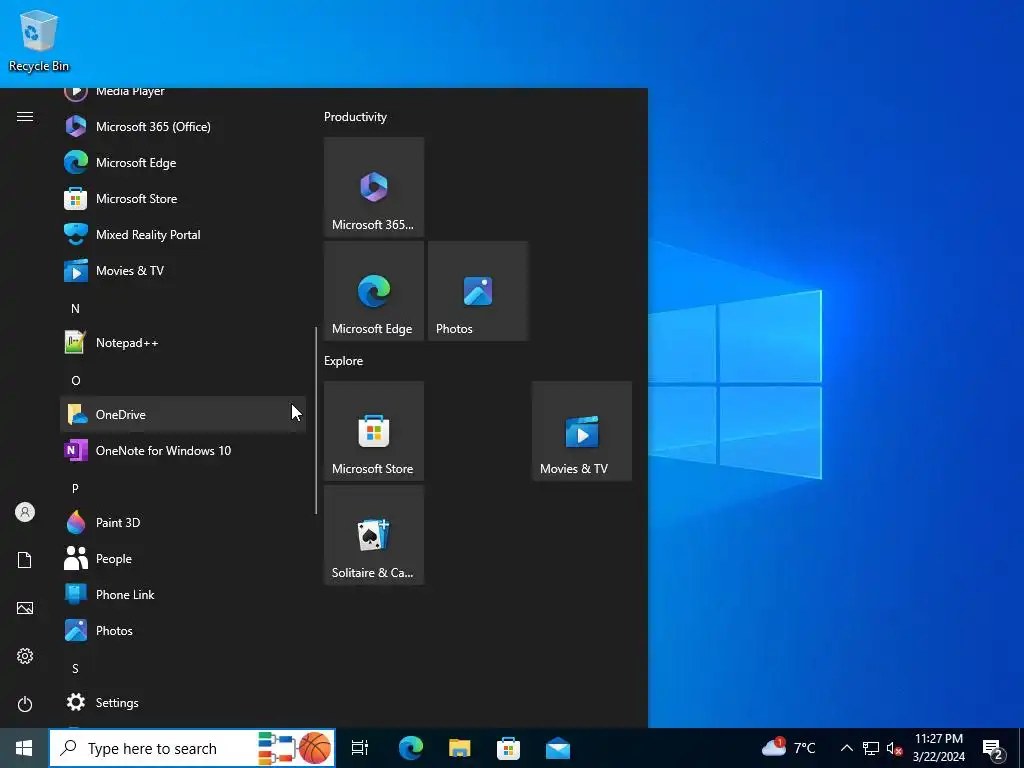Open Mixed Reality Portal app
1024x768 pixels.
[183, 234]
